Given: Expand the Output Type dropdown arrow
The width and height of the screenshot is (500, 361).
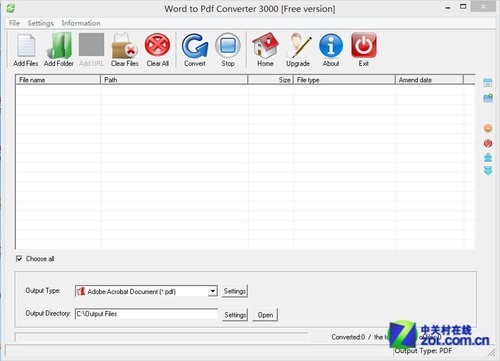Looking at the screenshot, I should coord(213,291).
